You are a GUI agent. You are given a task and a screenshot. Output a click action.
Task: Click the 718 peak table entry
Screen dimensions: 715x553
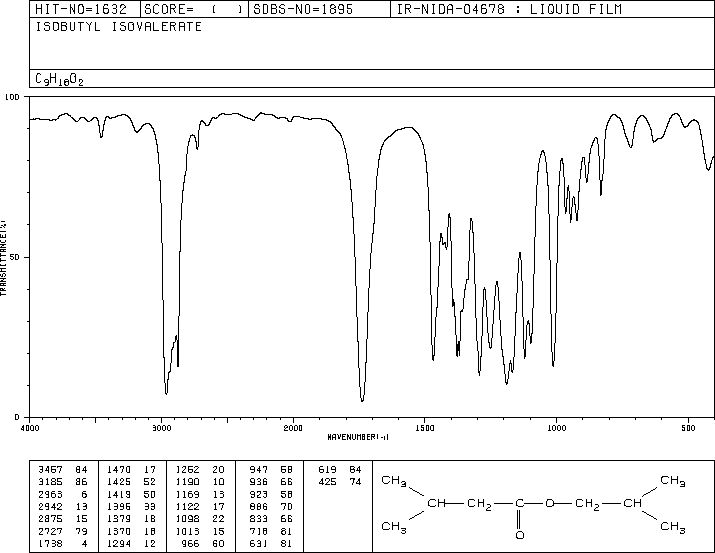(271, 531)
